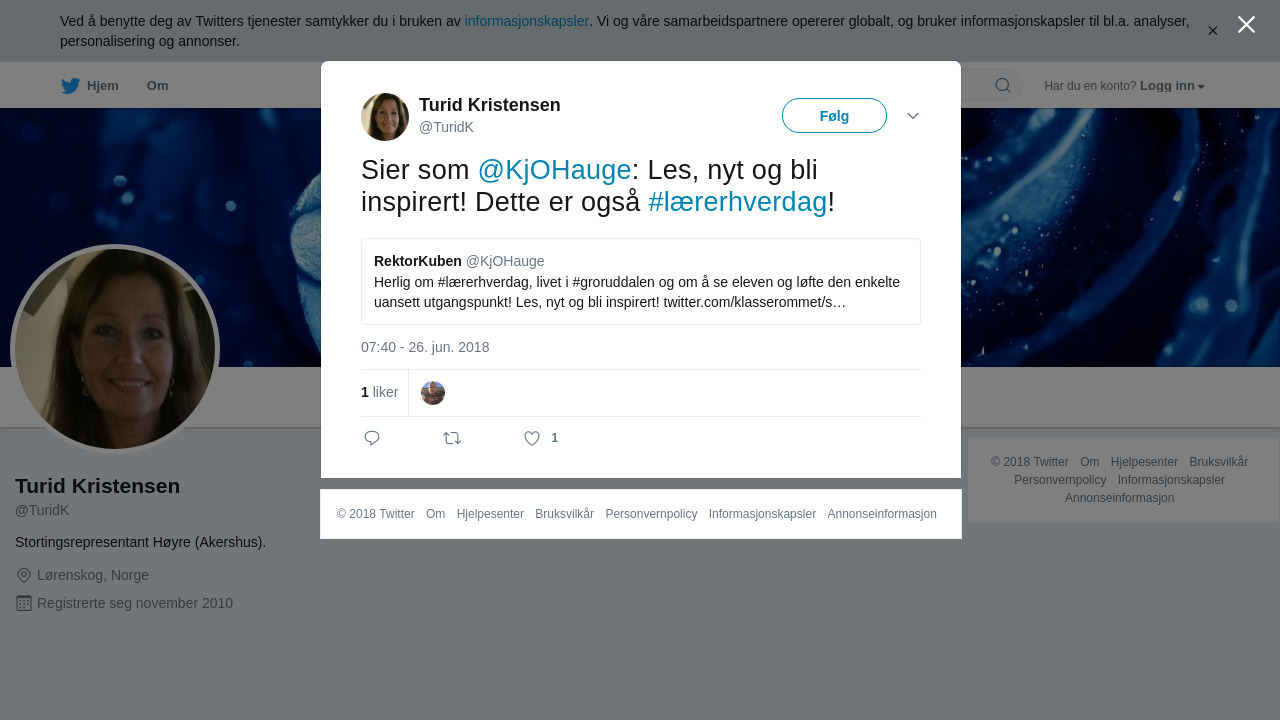This screenshot has width=1280, height=720.
Task: Click the retweet arrows icon
Action: click(x=452, y=438)
